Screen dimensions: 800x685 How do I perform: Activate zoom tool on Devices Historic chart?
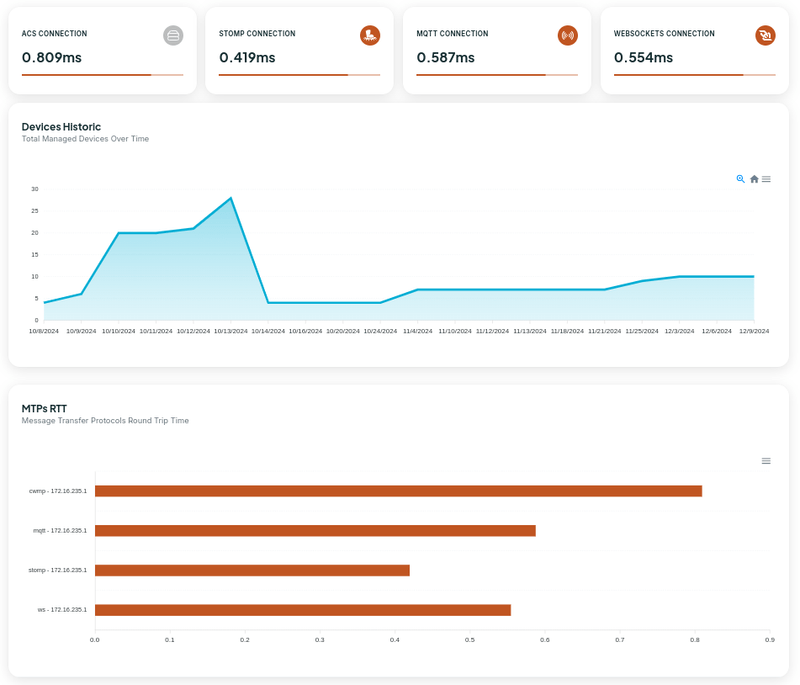click(740, 179)
